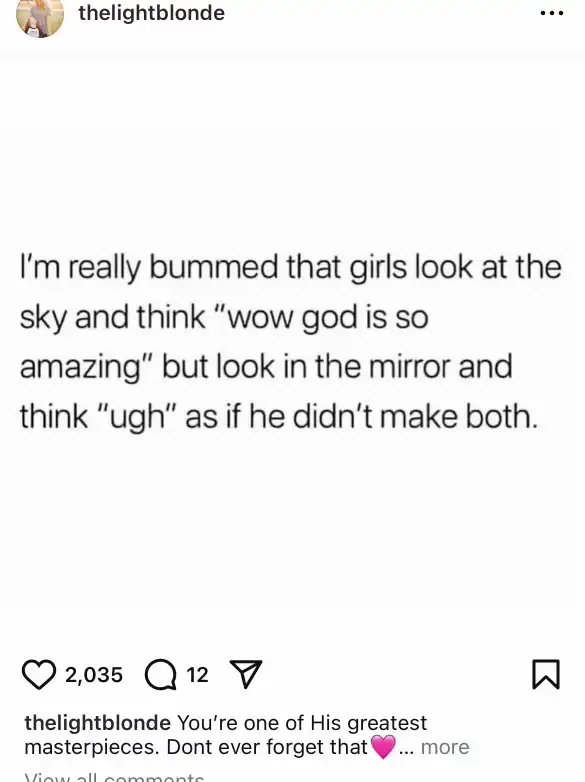
Task: Expand the caption with the more link
Action: [445, 747]
